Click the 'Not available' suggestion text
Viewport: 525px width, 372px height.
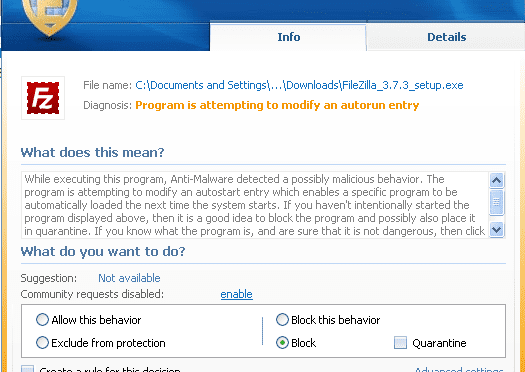point(129,278)
